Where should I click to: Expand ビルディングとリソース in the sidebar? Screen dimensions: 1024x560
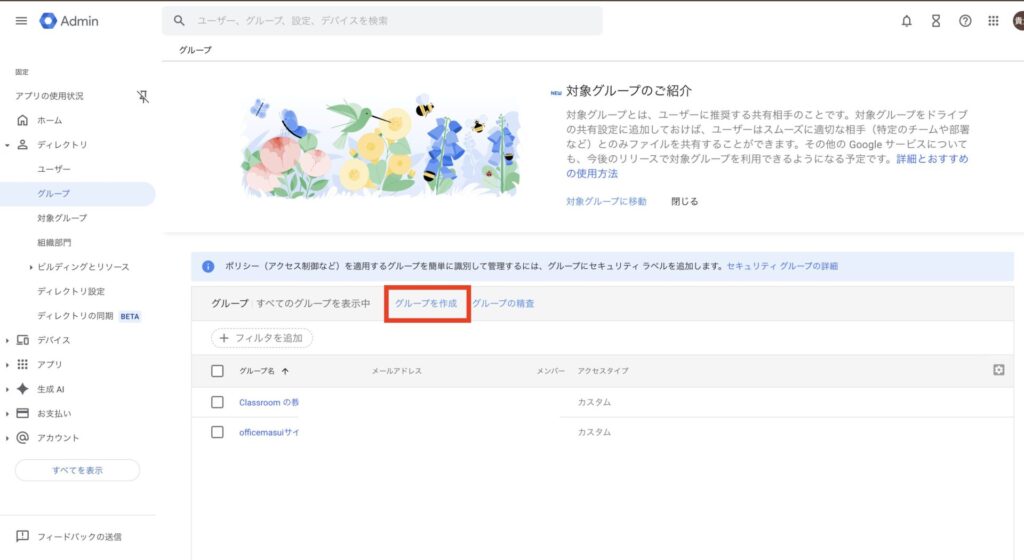[31, 267]
